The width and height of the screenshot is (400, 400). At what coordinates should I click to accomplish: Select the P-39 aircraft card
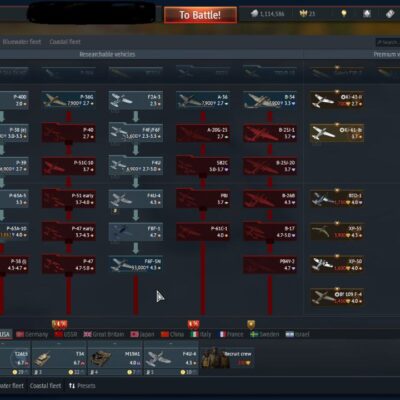pyautogui.click(x=14, y=166)
